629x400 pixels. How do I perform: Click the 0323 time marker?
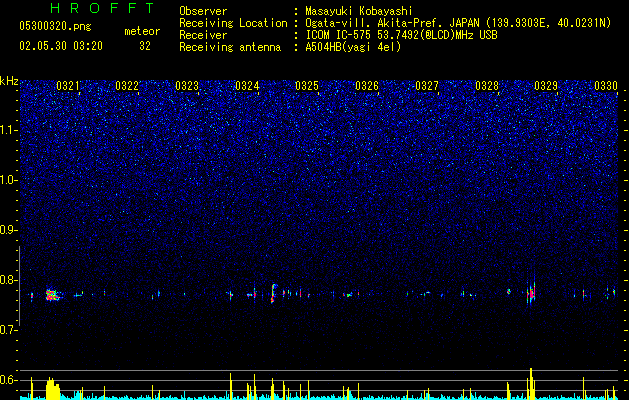(x=187, y=86)
